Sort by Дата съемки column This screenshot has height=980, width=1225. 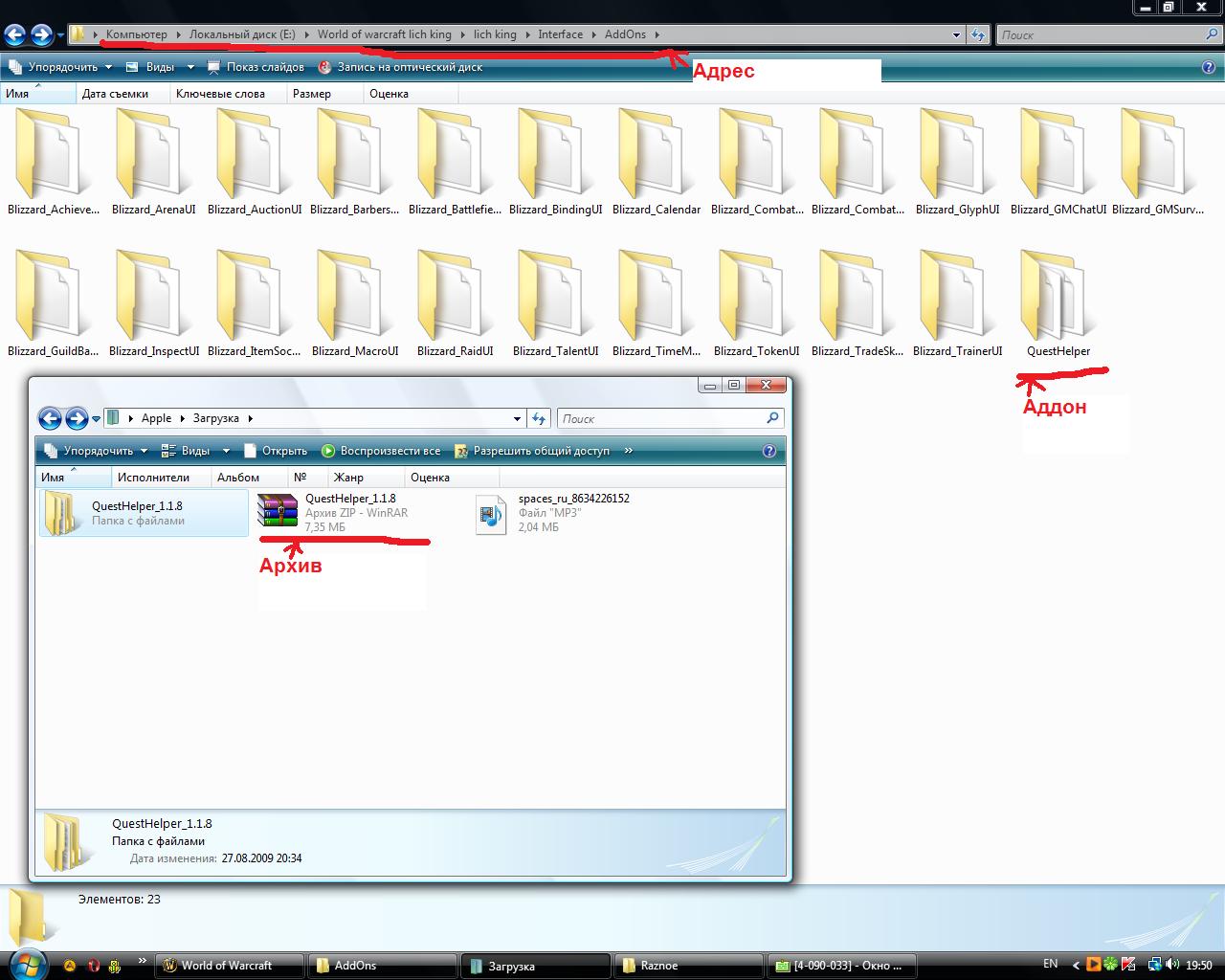click(x=123, y=94)
